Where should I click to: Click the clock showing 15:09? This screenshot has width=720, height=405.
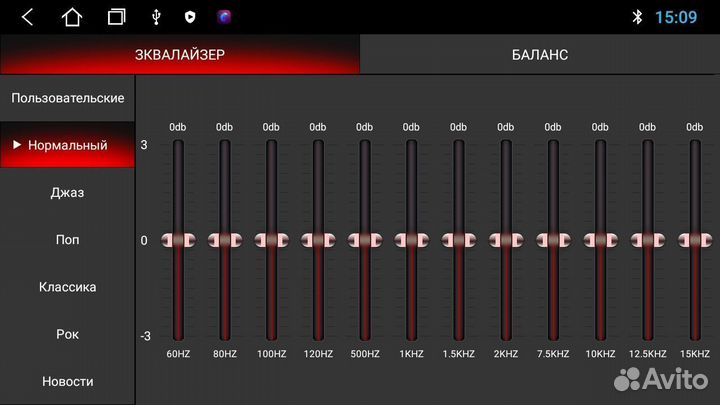click(677, 17)
